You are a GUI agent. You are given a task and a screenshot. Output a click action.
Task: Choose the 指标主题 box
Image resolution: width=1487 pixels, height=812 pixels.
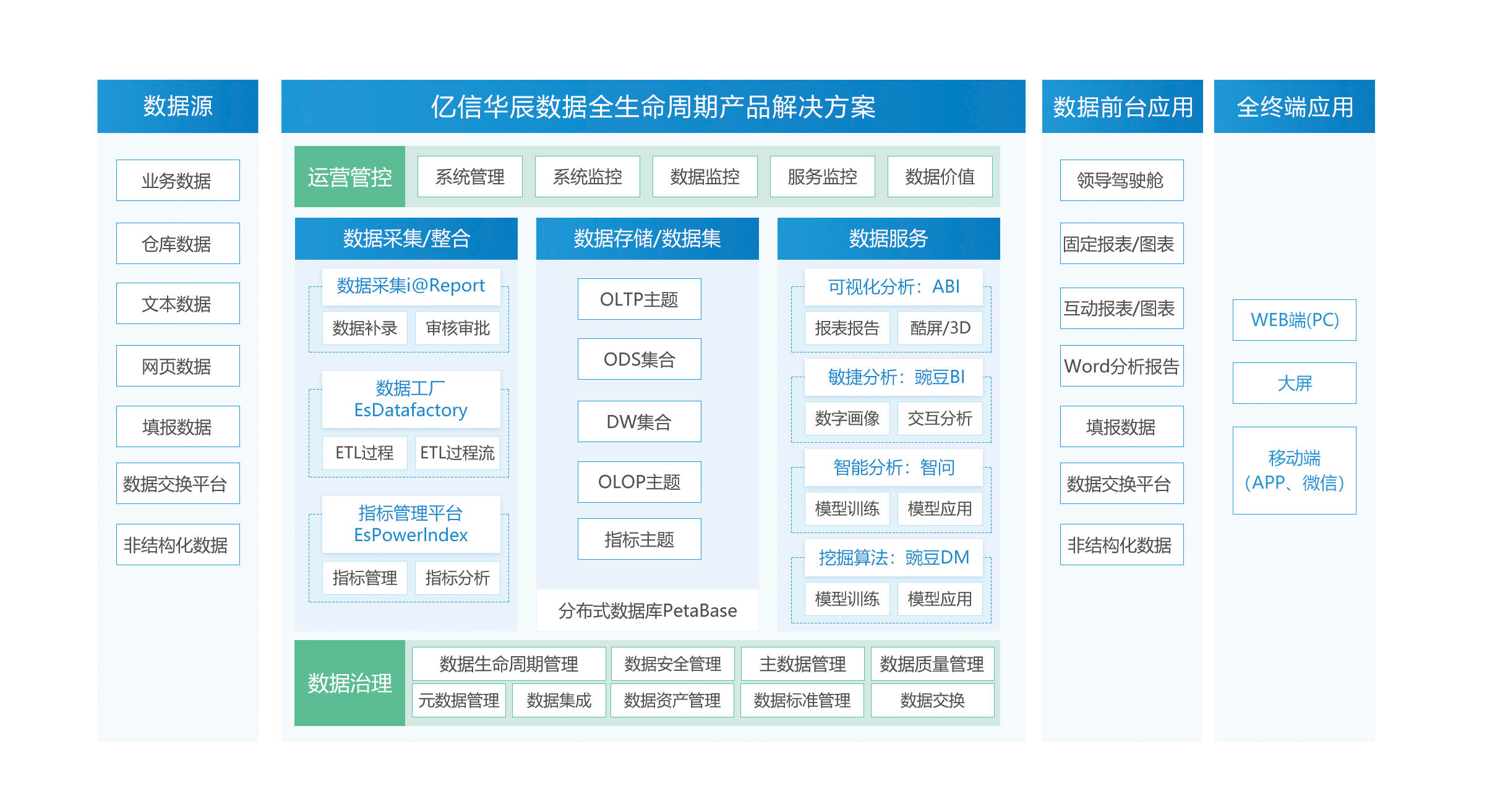[x=640, y=539]
